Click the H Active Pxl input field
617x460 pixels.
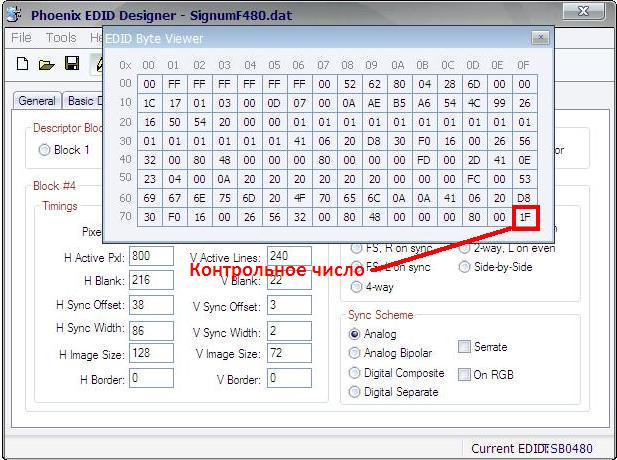coord(151,256)
